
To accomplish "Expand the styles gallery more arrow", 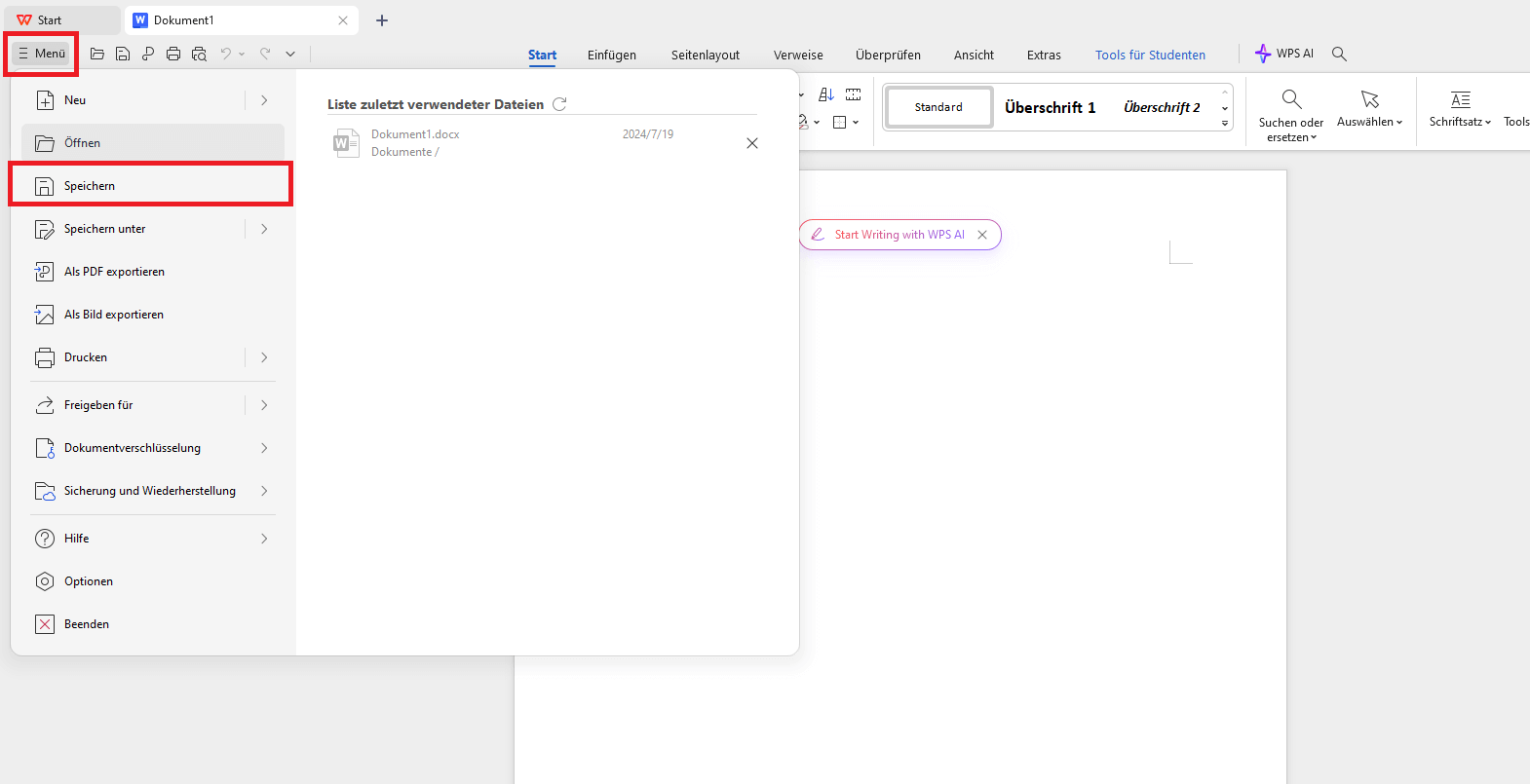I will (1225, 124).
